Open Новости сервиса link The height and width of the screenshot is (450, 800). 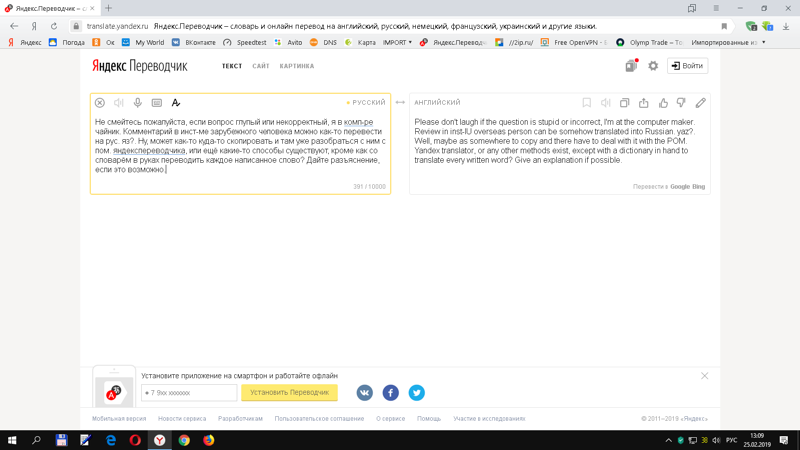point(182,419)
